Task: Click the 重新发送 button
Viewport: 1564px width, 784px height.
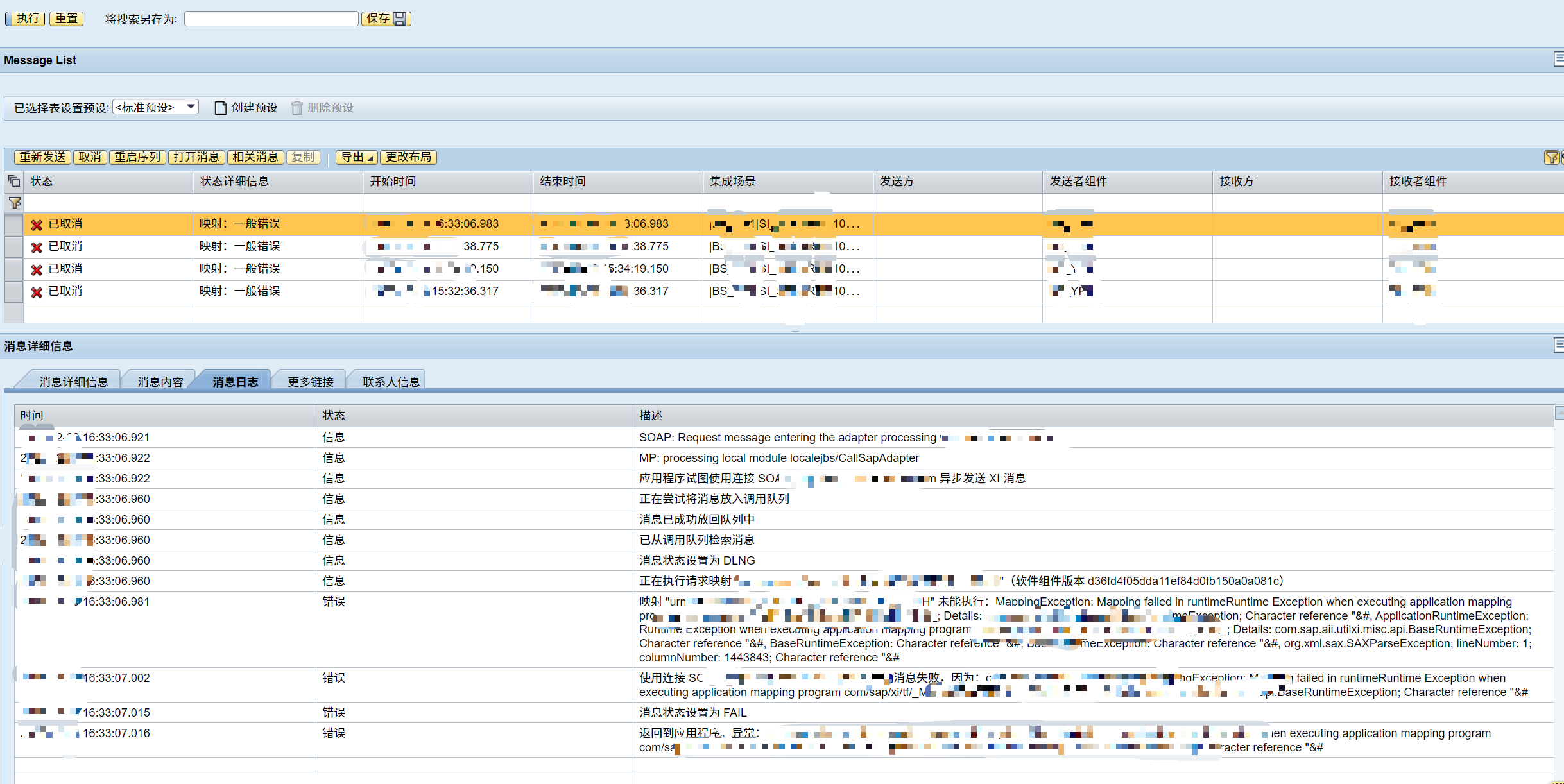Action: (x=42, y=157)
